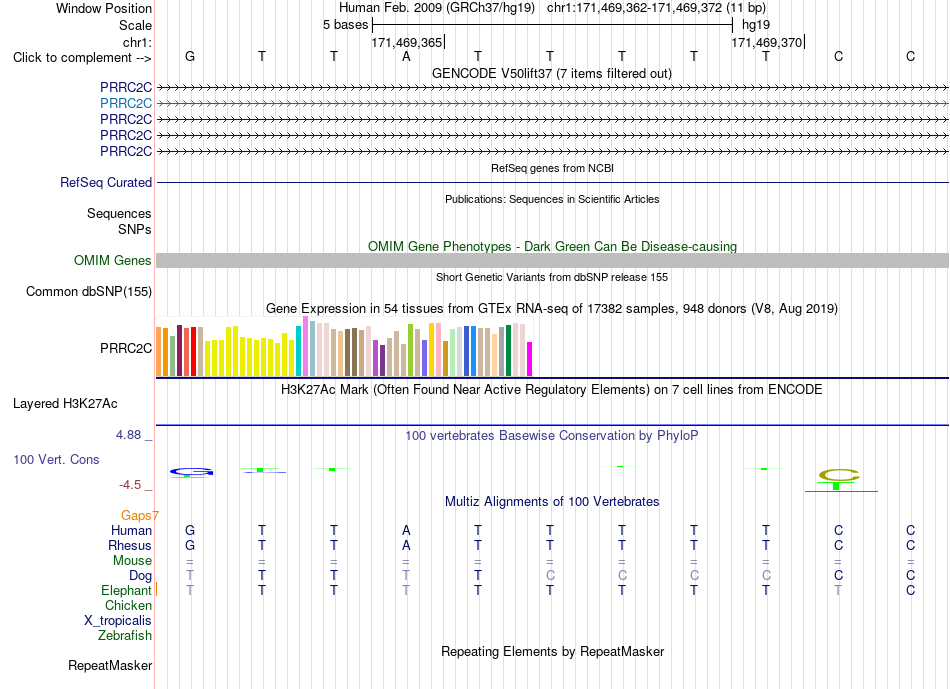This screenshot has width=950, height=689.
Task: Click the GTEx Gene Expression title line
Action: [551, 308]
